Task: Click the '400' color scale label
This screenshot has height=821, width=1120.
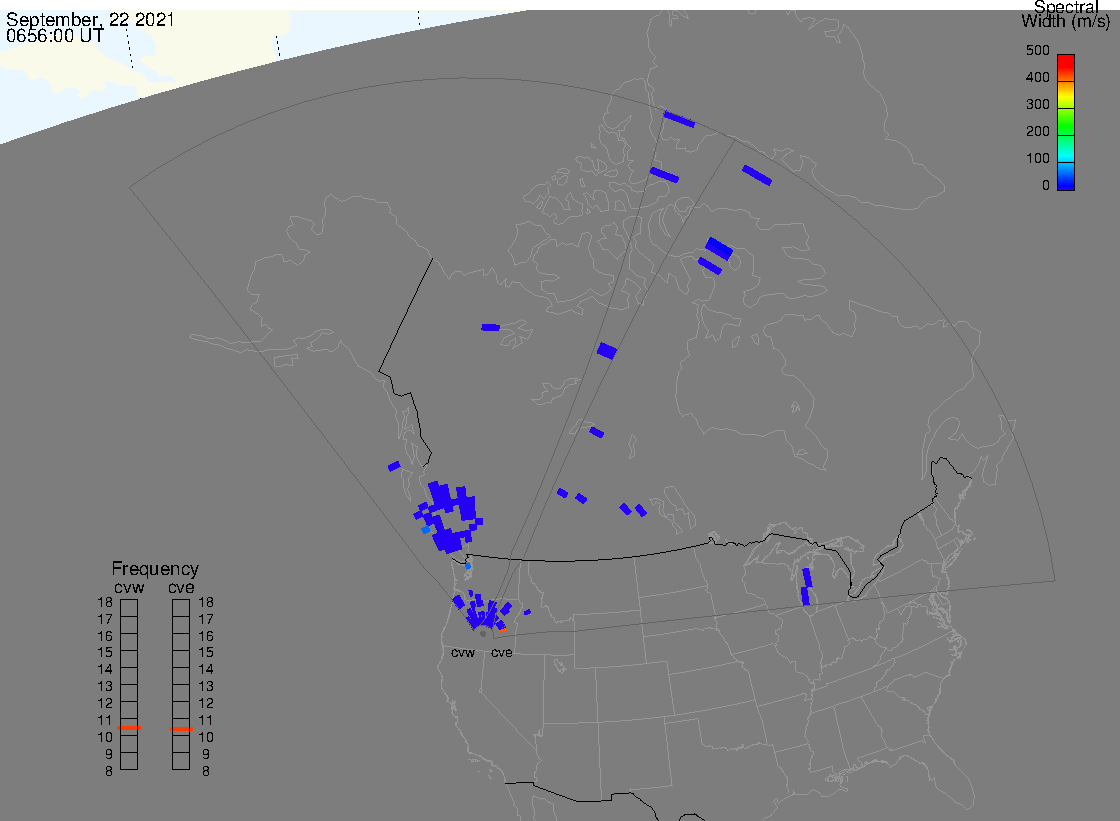Action: pyautogui.click(x=1037, y=77)
